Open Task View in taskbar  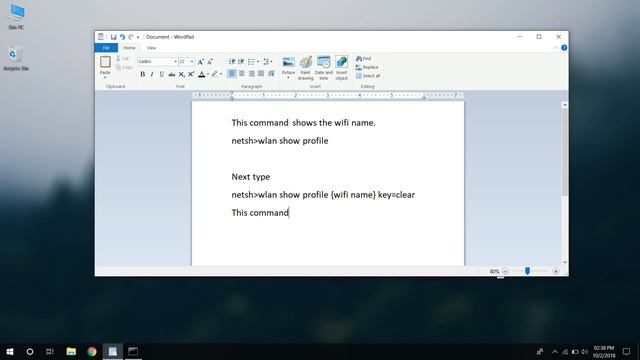point(50,351)
